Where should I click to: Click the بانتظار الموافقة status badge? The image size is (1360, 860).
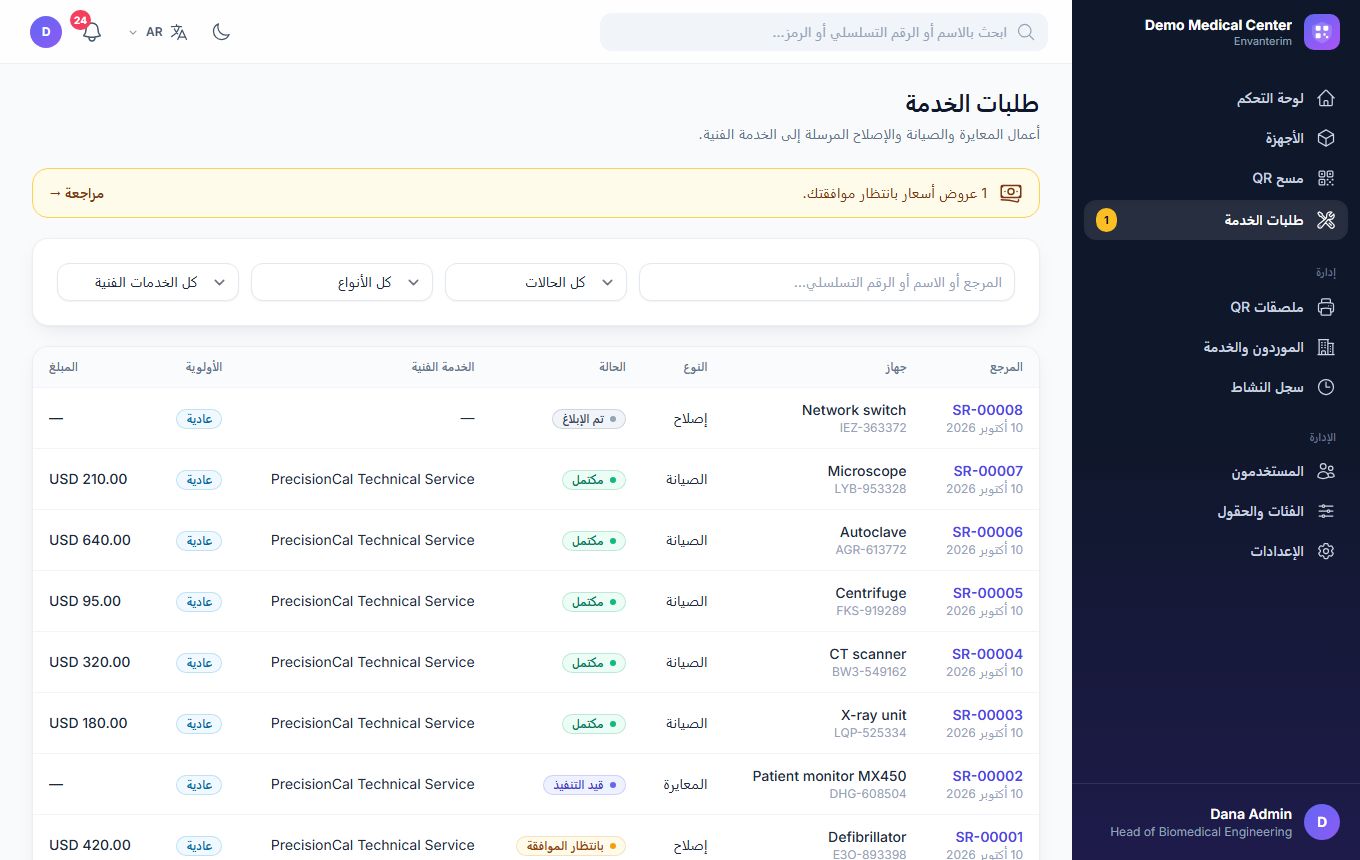pos(571,846)
